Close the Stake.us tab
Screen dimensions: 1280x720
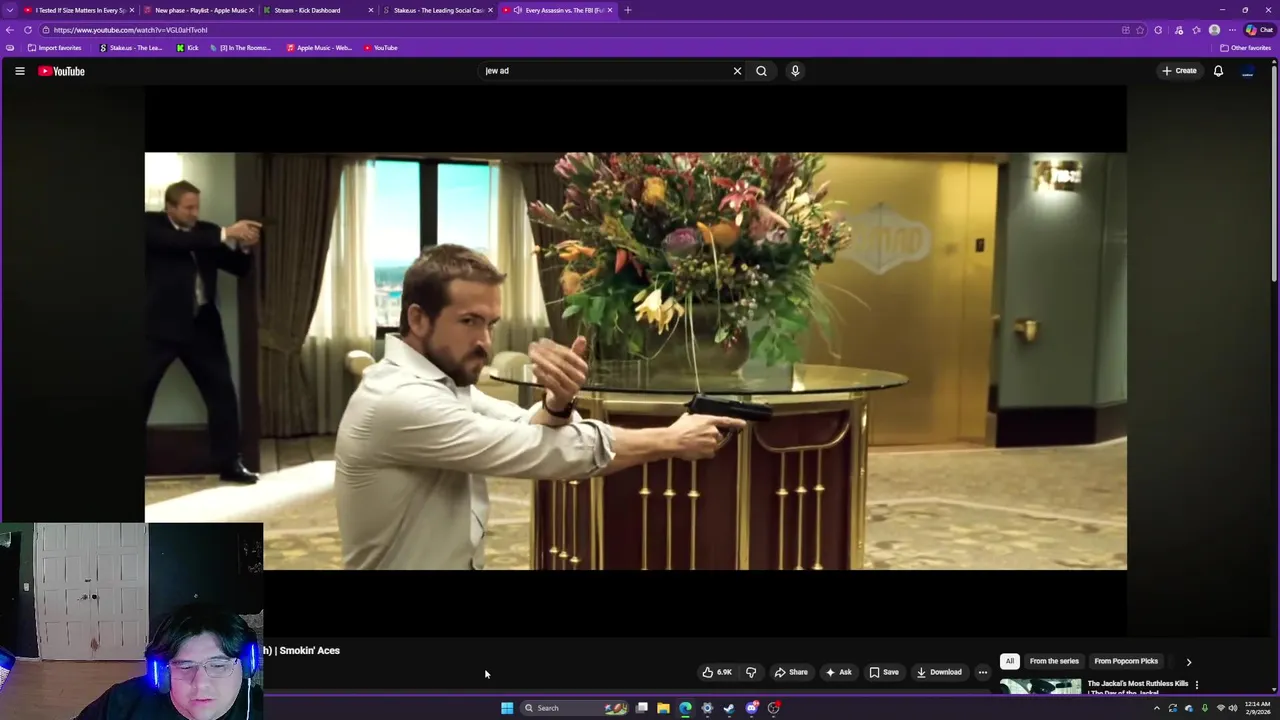point(490,10)
